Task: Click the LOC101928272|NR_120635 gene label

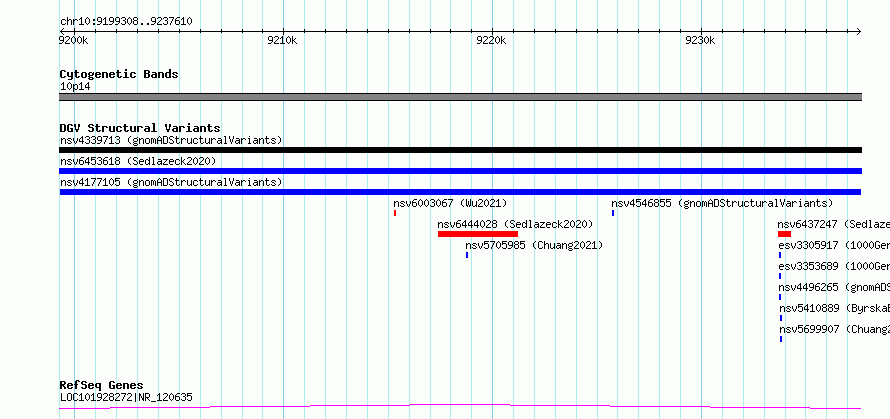Action: tap(126, 397)
